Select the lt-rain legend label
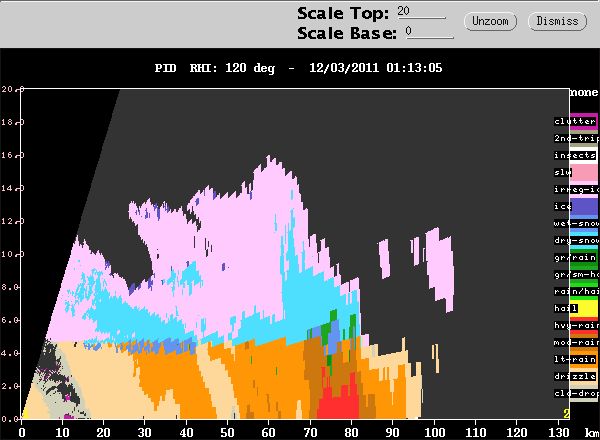Viewport: 600px width, 440px height. pos(576,359)
